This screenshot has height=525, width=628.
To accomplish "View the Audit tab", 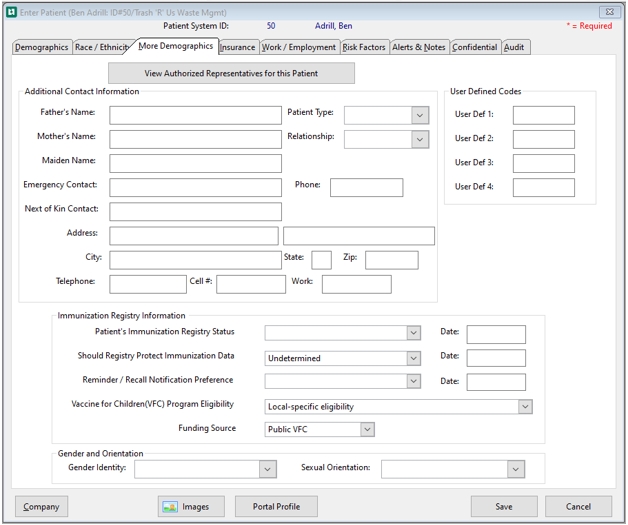I will pyautogui.click(x=514, y=47).
